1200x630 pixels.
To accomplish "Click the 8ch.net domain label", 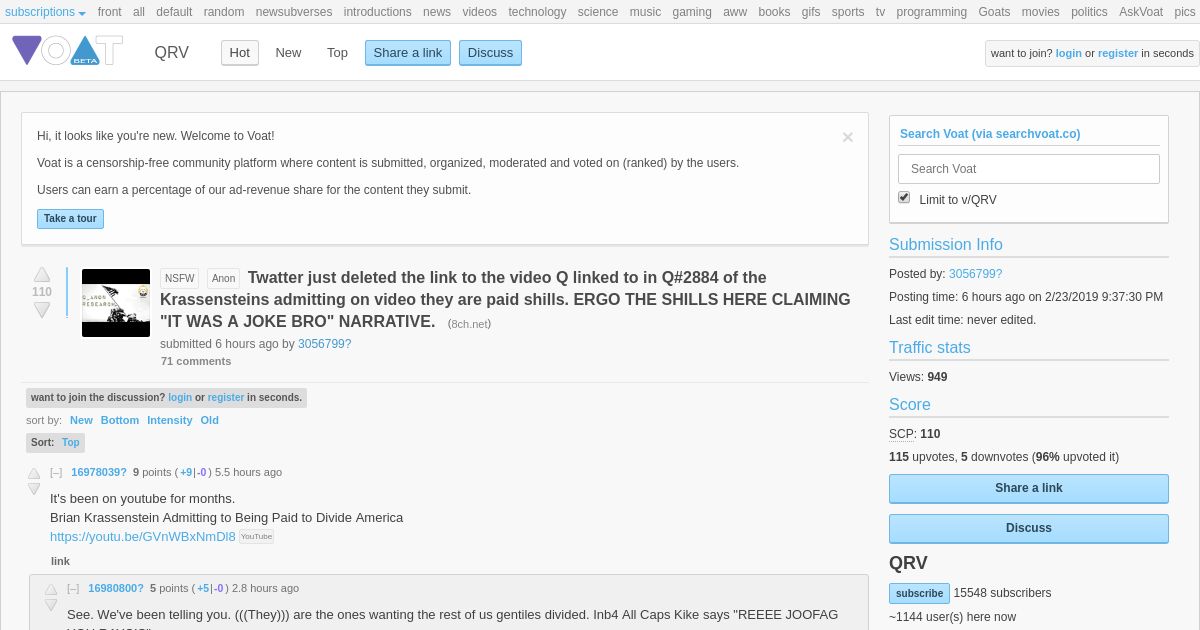I will pos(469,324).
